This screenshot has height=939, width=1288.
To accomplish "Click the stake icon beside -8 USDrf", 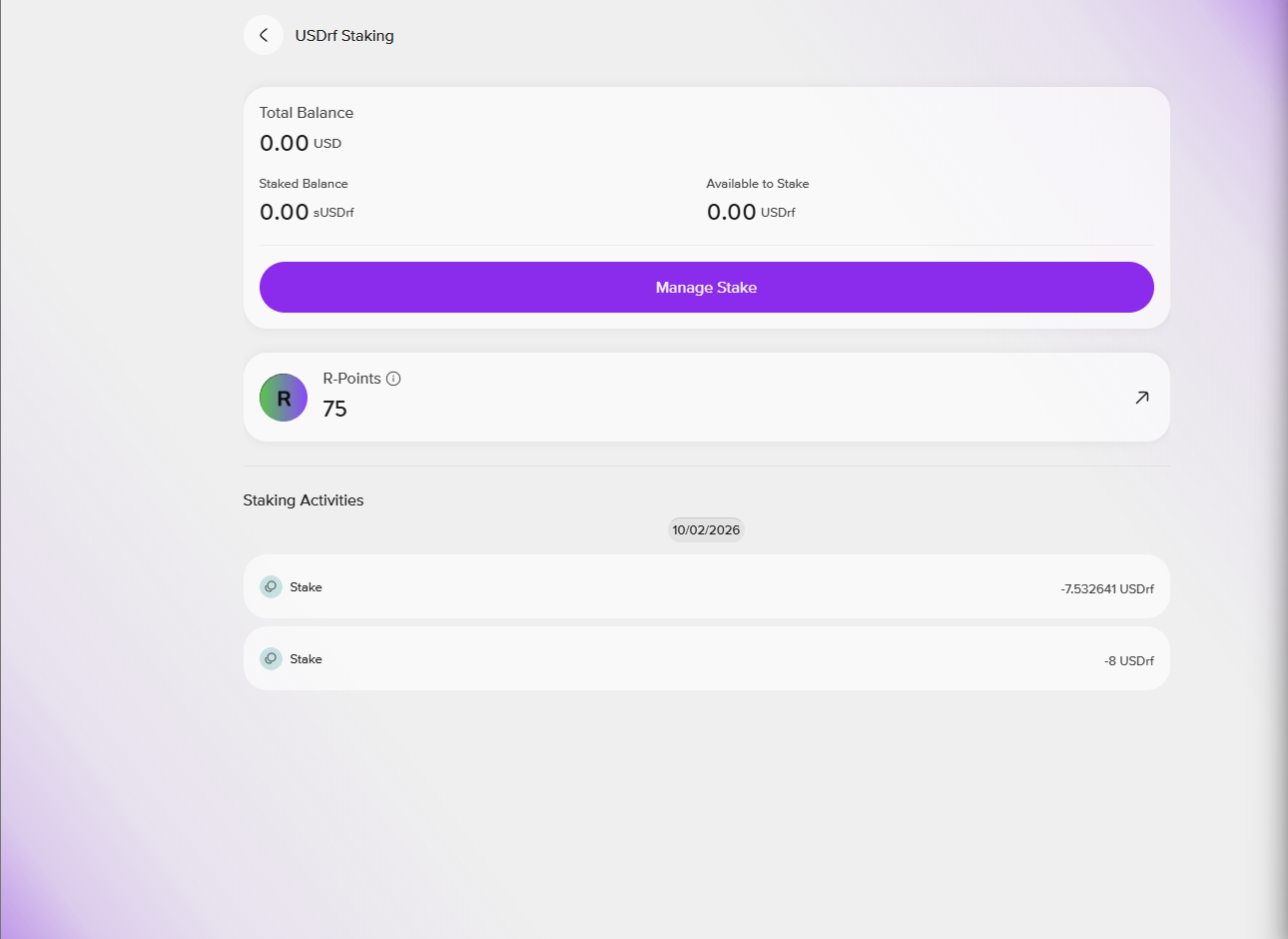I will pyautogui.click(x=271, y=659).
